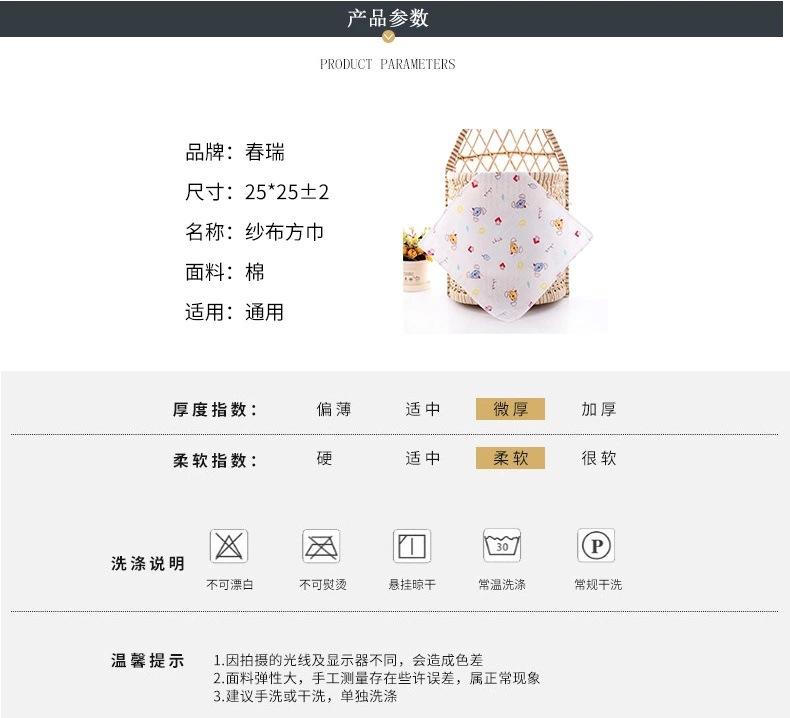Viewport: 790px width, 718px height.
Task: Open the gauze towel product photo
Action: coord(505,231)
